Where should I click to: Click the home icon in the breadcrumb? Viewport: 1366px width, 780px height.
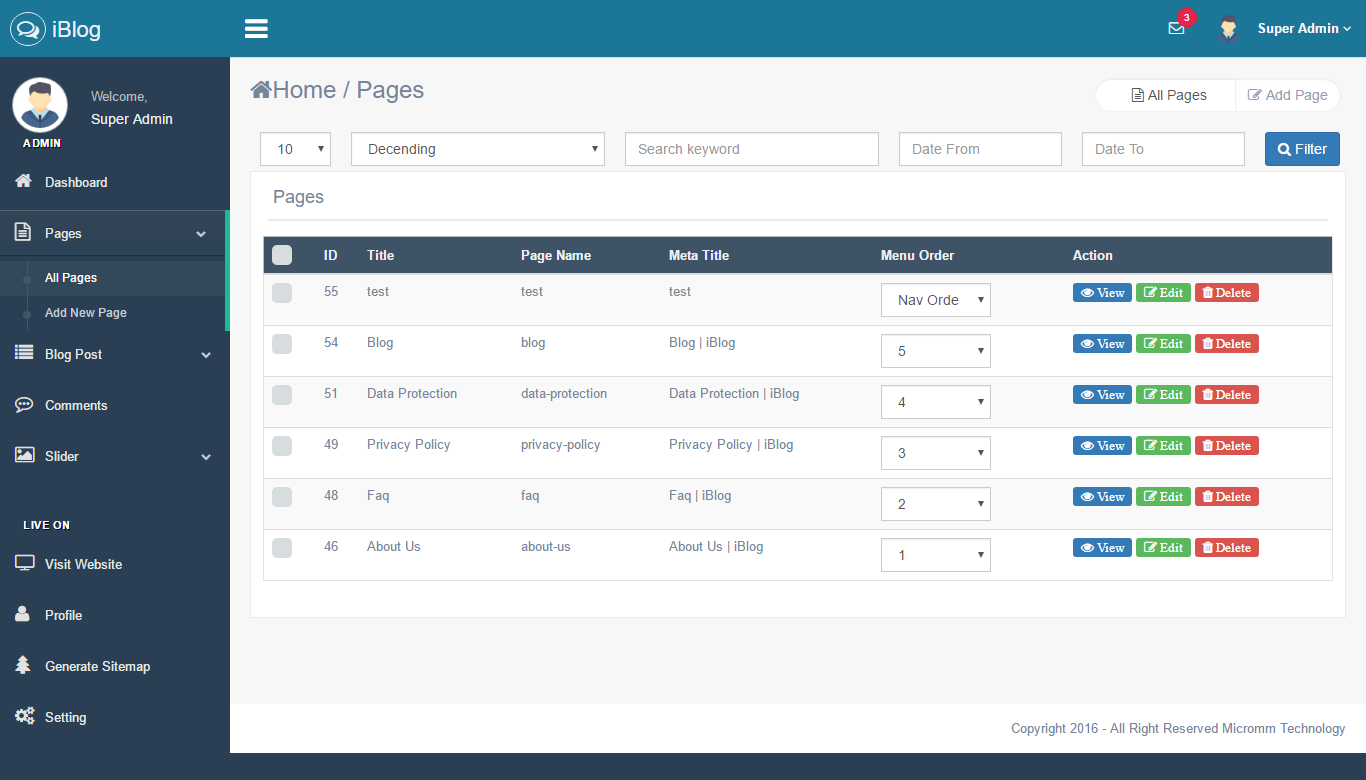(x=261, y=90)
